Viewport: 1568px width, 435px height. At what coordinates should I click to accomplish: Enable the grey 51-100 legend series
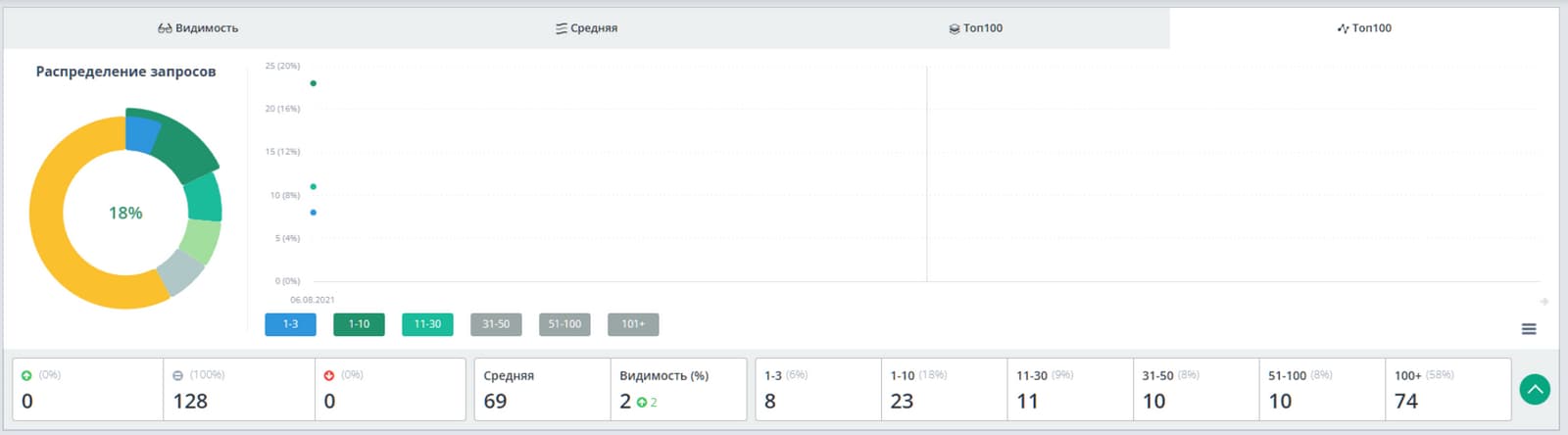tap(564, 324)
